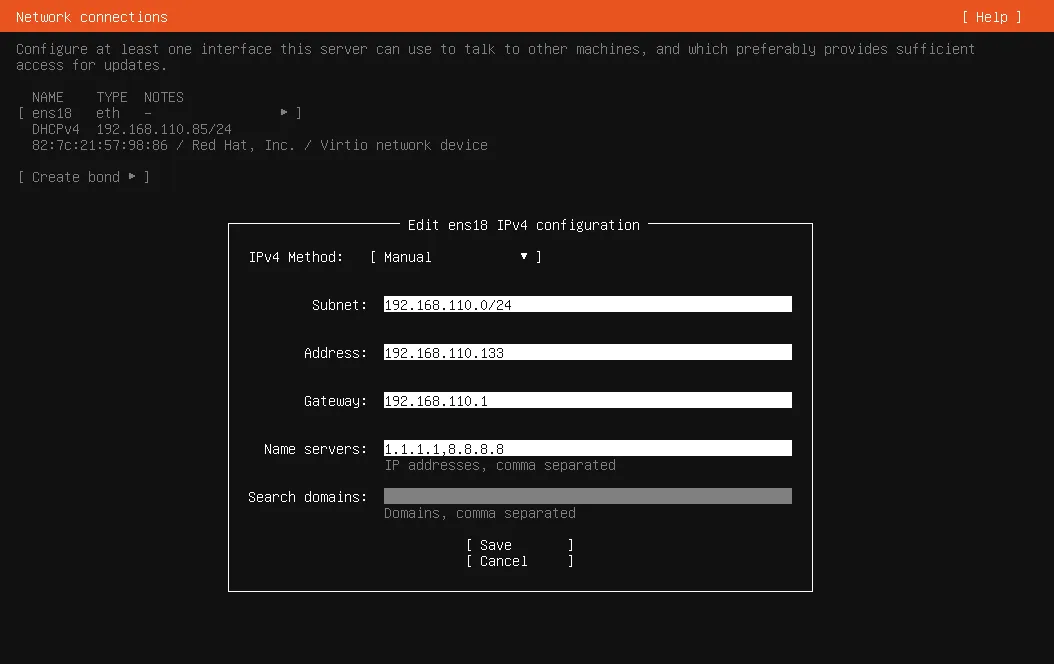This screenshot has height=664, width=1054.
Task: Click the Network connections title bar
Action: coord(91,16)
